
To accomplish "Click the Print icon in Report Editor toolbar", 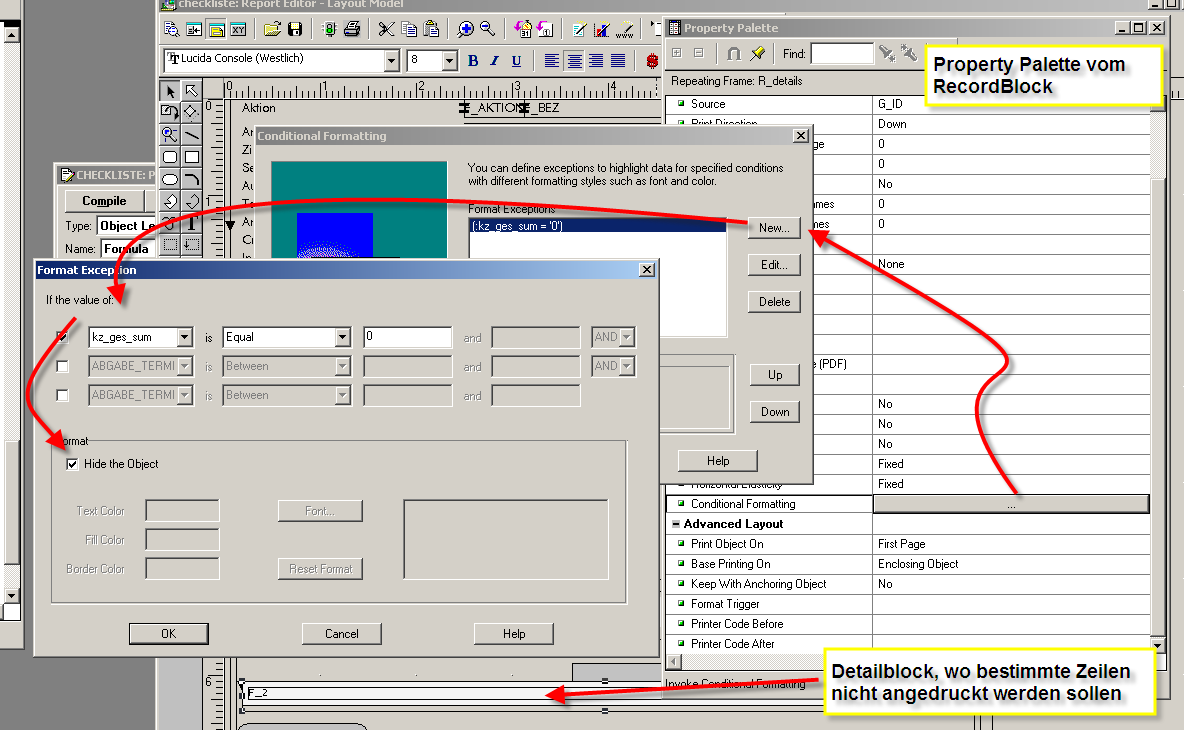I will 352,29.
